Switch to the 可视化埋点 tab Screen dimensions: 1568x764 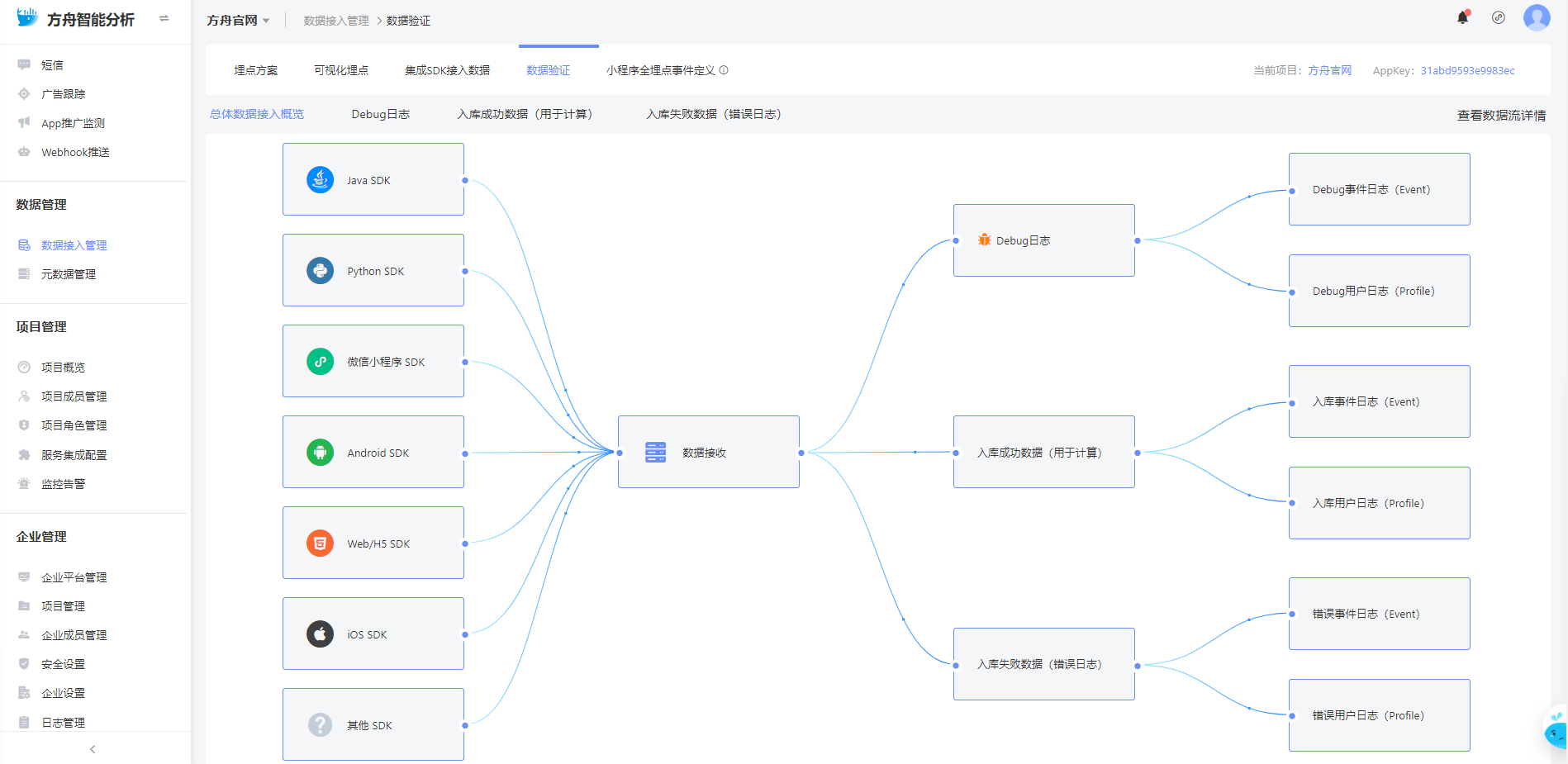(341, 70)
